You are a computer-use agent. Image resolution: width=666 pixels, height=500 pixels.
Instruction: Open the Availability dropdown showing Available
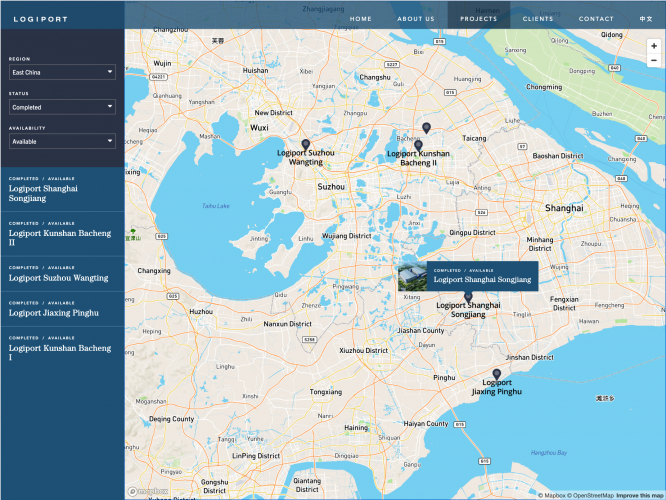coord(62,141)
